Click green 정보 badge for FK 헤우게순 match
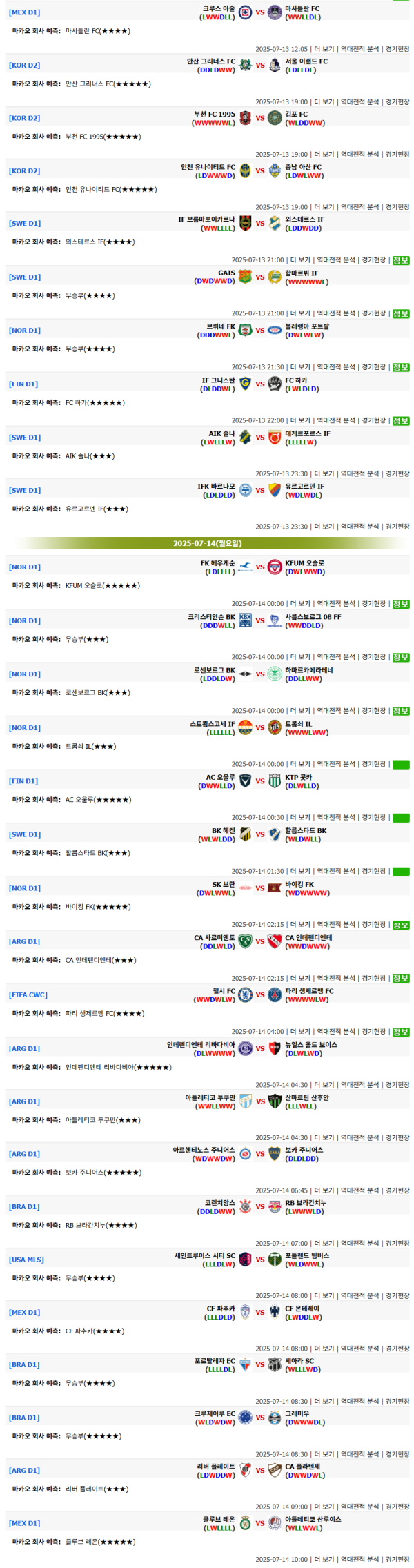 tap(401, 604)
